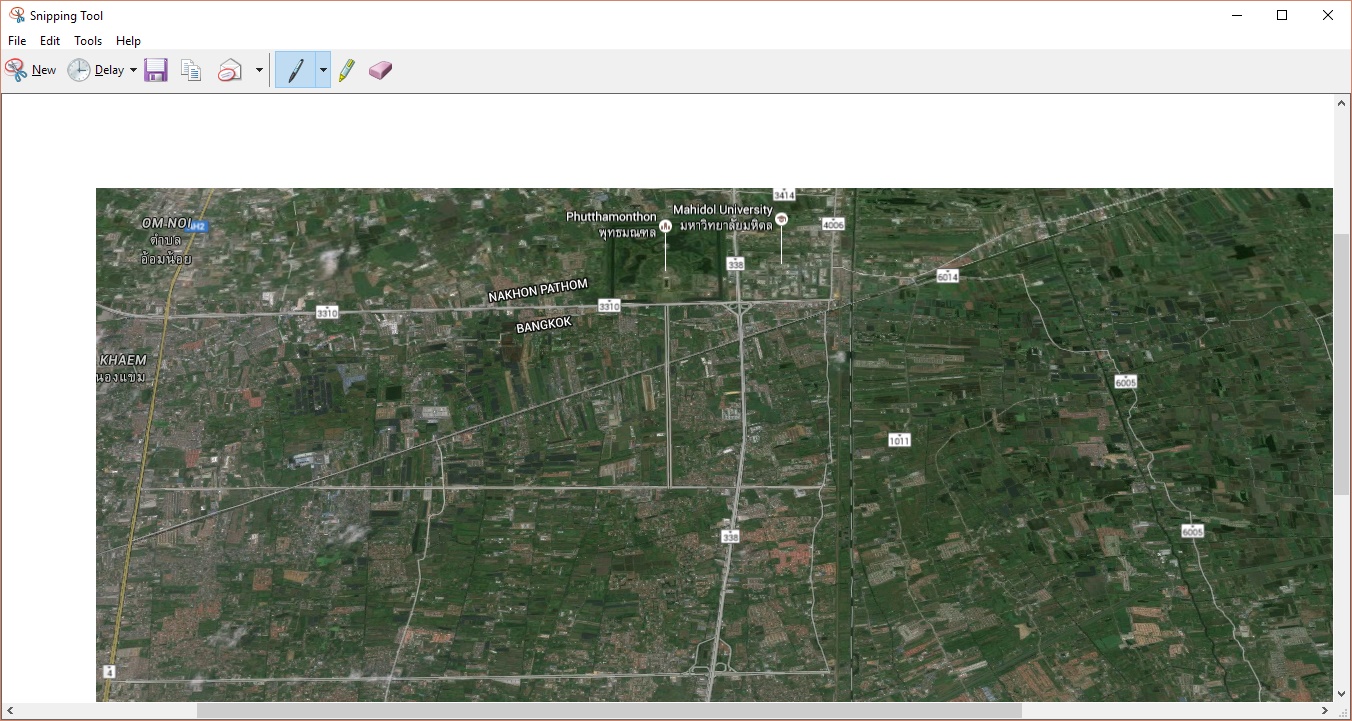Viewport: 1352px width, 721px height.
Task: Click the Delay clock icon
Action: point(79,70)
